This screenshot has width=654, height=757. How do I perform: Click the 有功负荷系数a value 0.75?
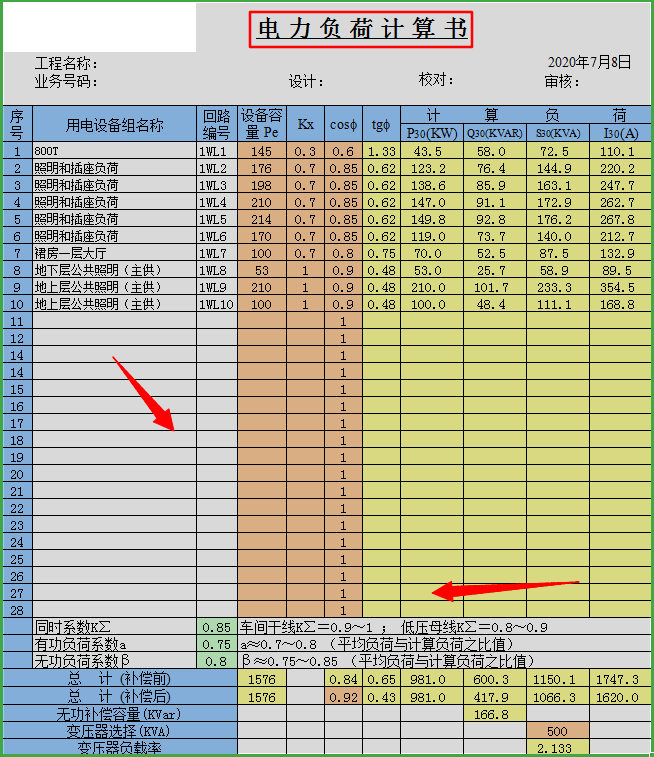tap(217, 644)
